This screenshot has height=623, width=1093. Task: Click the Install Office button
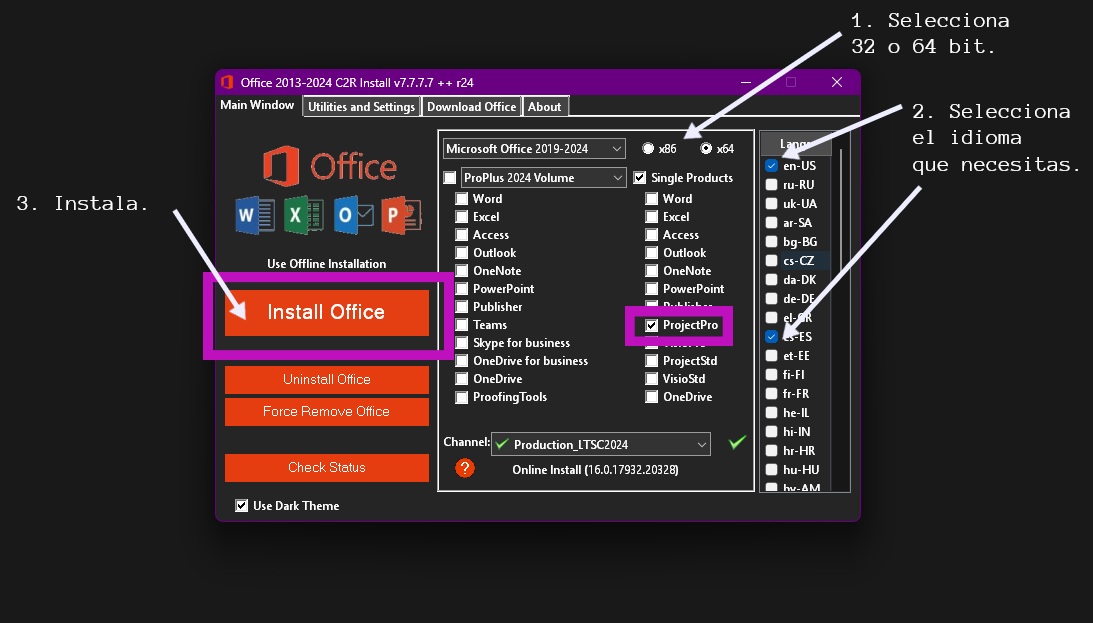click(326, 312)
